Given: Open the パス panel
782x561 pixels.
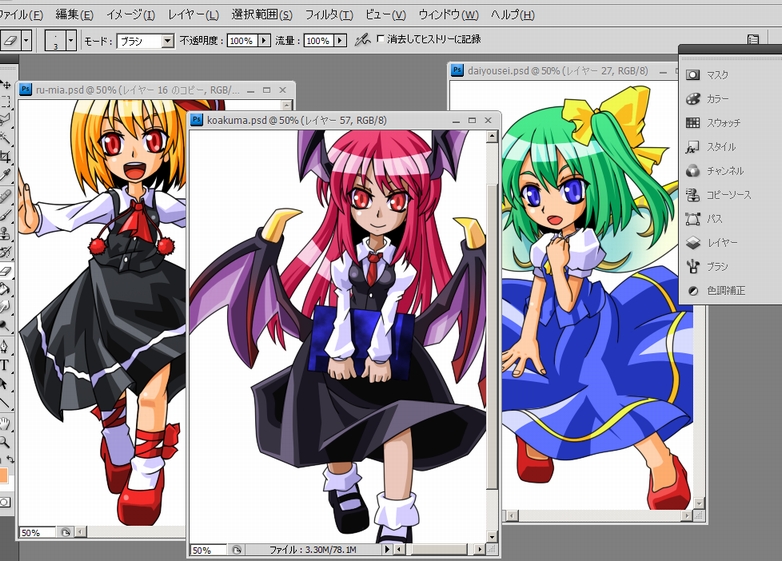Looking at the screenshot, I should (704, 218).
